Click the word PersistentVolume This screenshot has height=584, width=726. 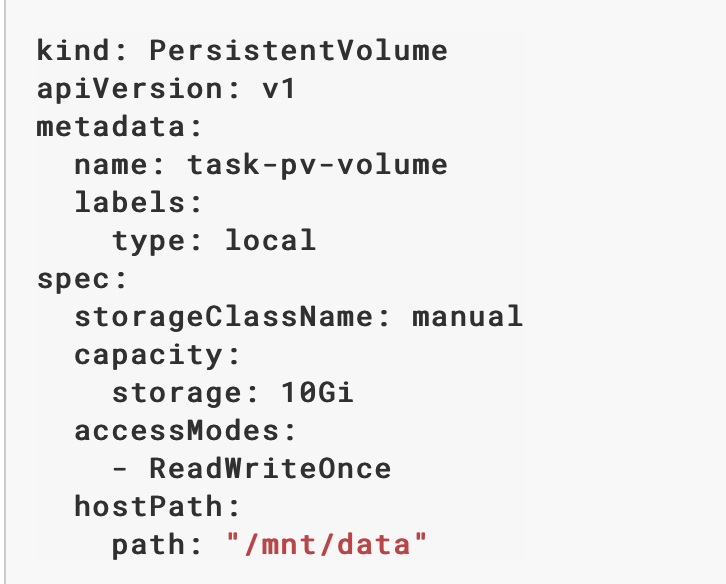[299, 50]
